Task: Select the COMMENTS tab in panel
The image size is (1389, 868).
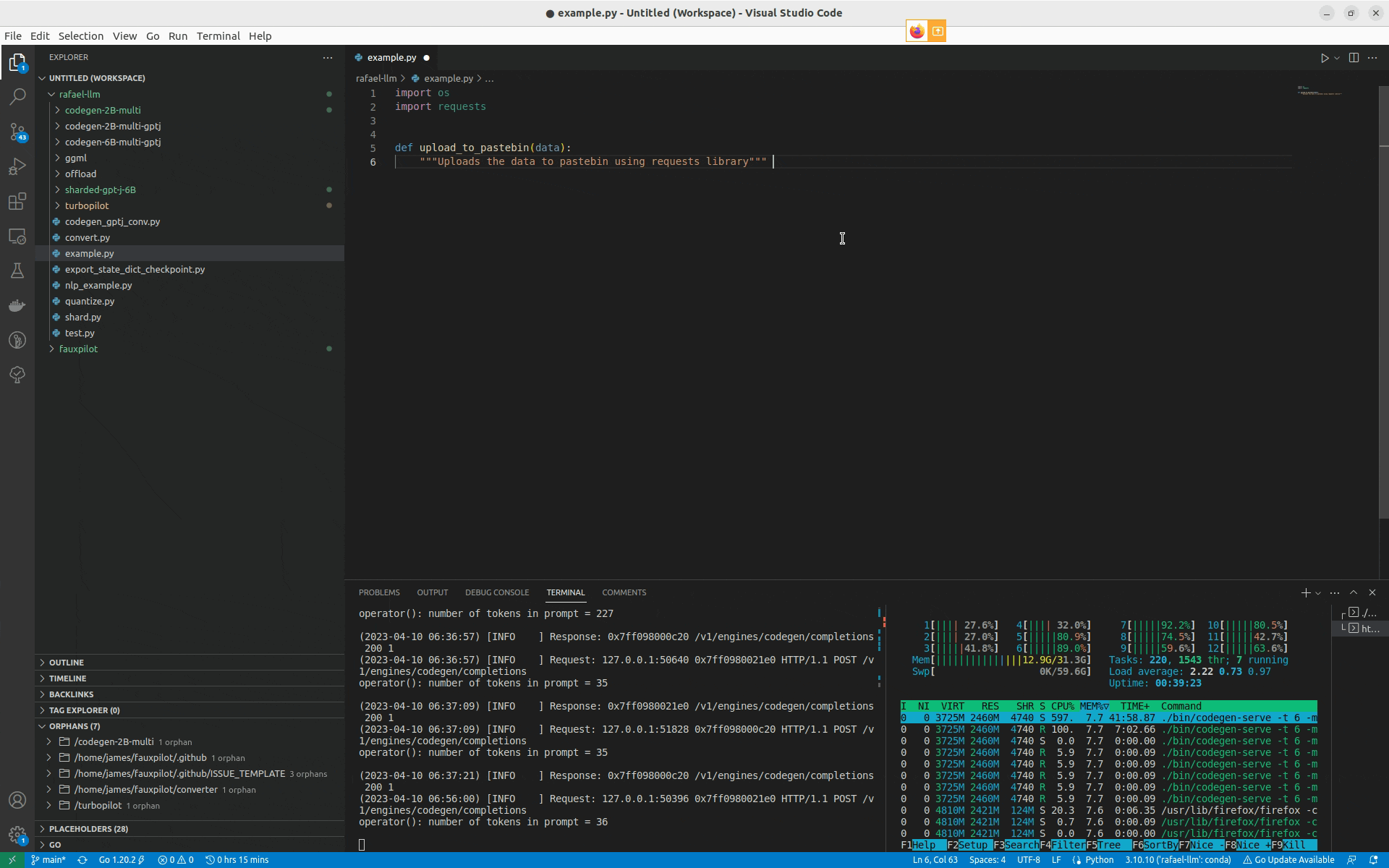Action: tap(624, 591)
